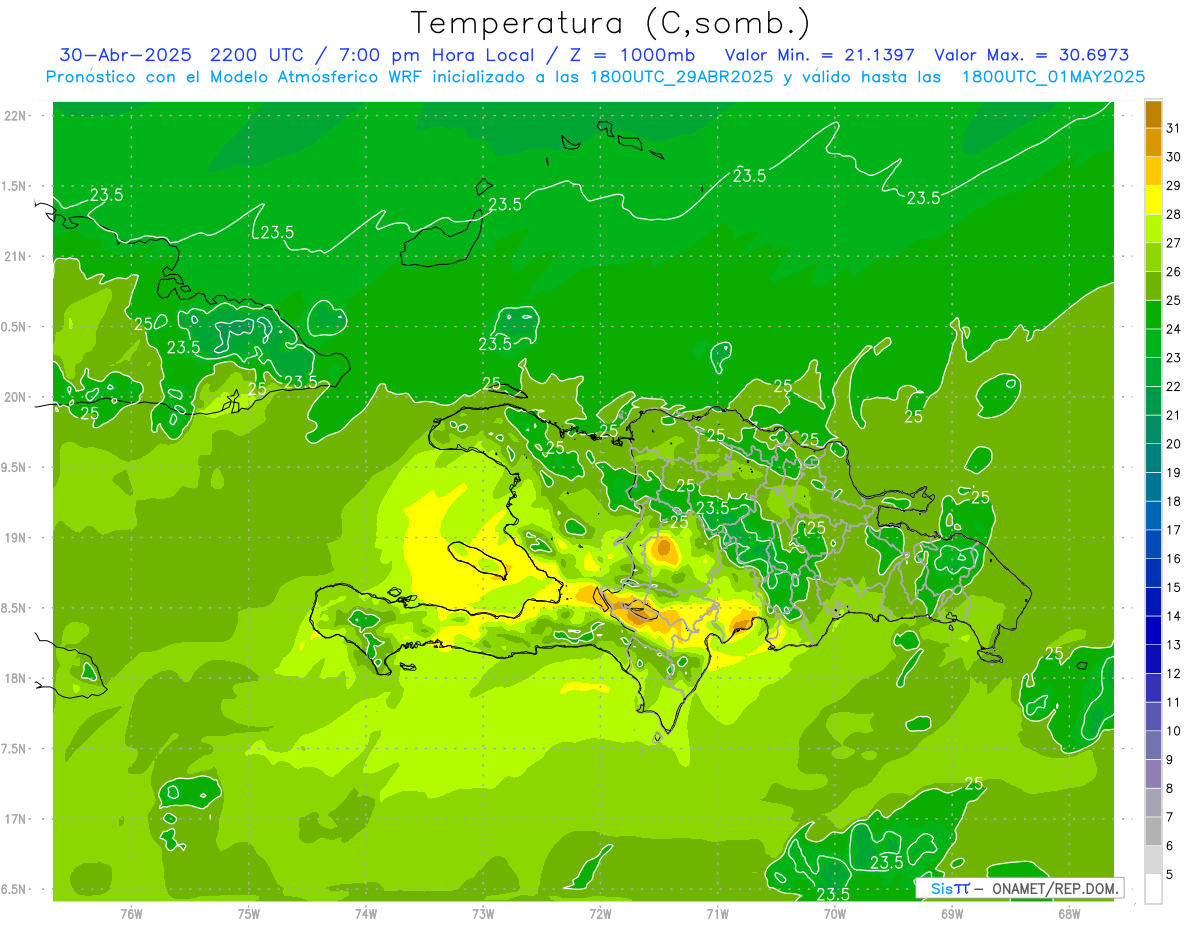The height and width of the screenshot is (927, 1200).
Task: Click legend scale value 24
Action: (1173, 329)
